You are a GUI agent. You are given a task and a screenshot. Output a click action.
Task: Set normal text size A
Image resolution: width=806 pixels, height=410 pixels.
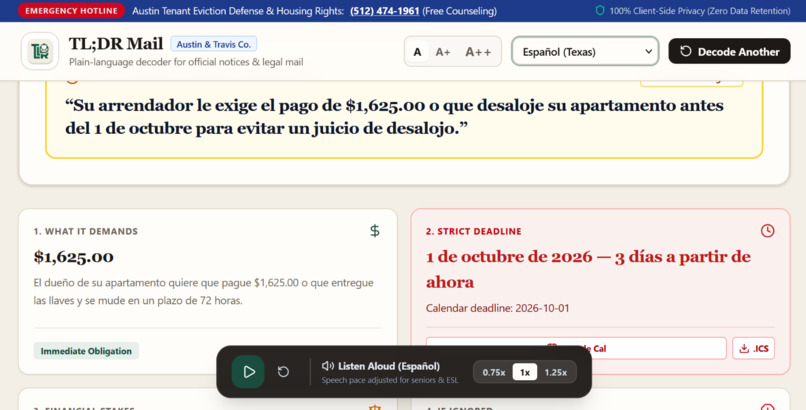[417, 51]
